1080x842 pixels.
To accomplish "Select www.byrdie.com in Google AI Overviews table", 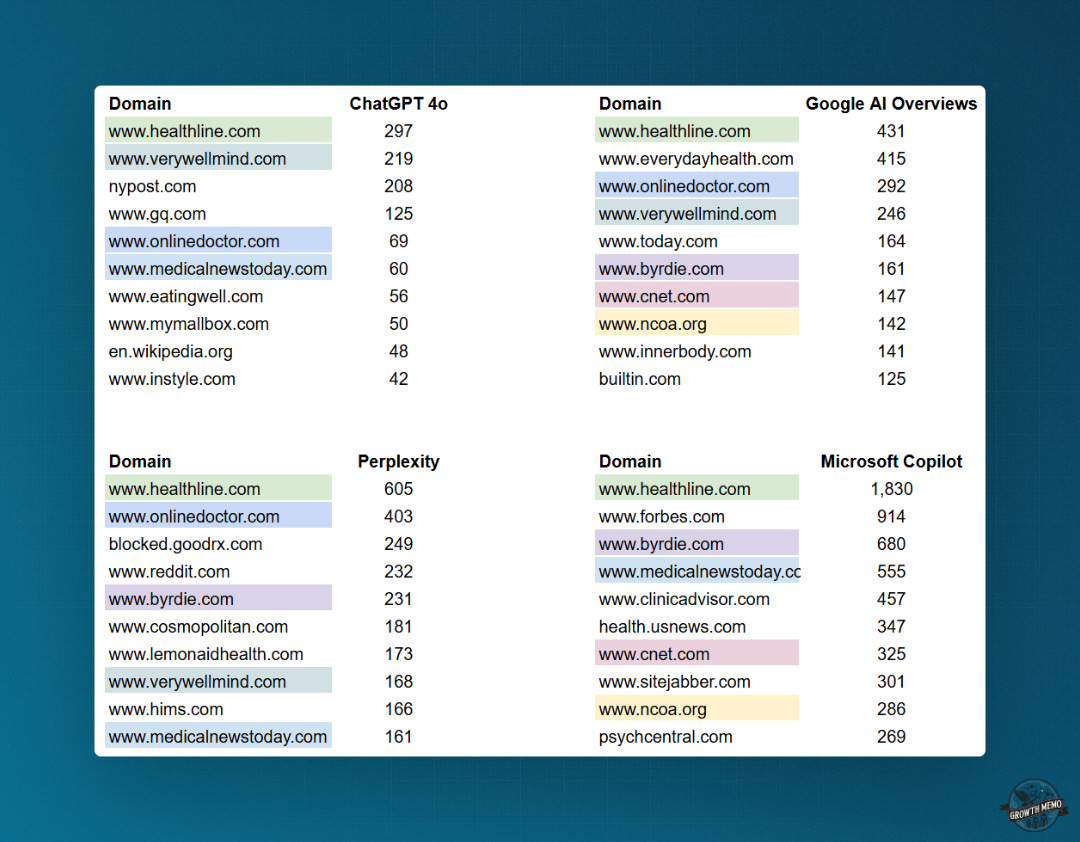I will tap(697, 269).
